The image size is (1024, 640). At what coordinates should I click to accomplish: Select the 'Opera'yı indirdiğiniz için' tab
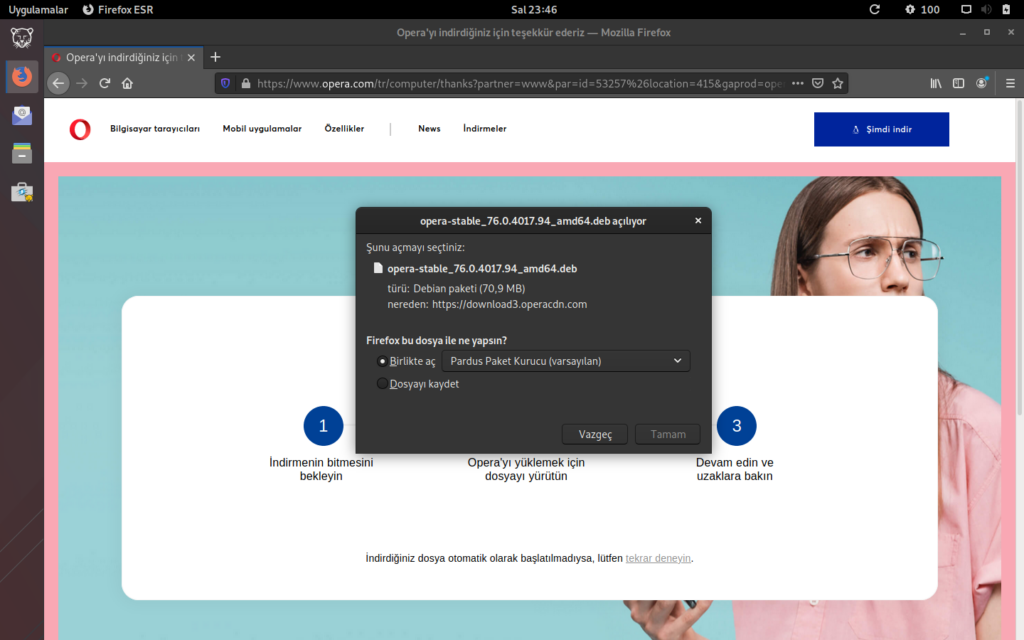123,57
